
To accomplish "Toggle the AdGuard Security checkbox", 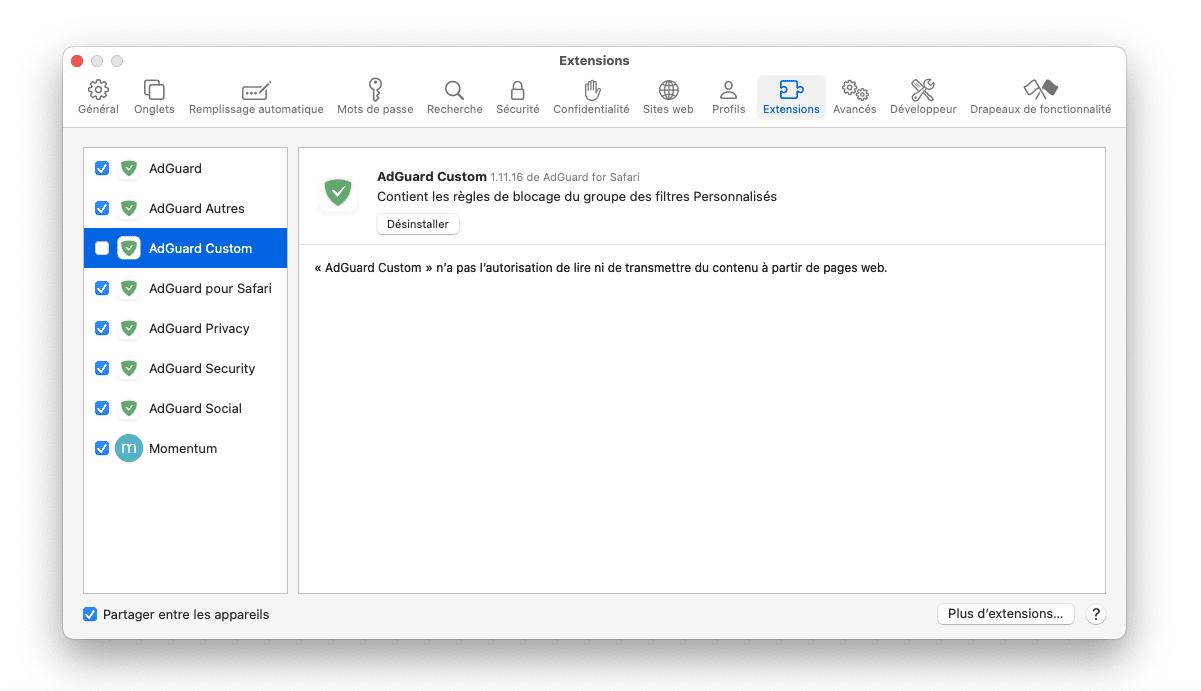I will click(x=102, y=368).
